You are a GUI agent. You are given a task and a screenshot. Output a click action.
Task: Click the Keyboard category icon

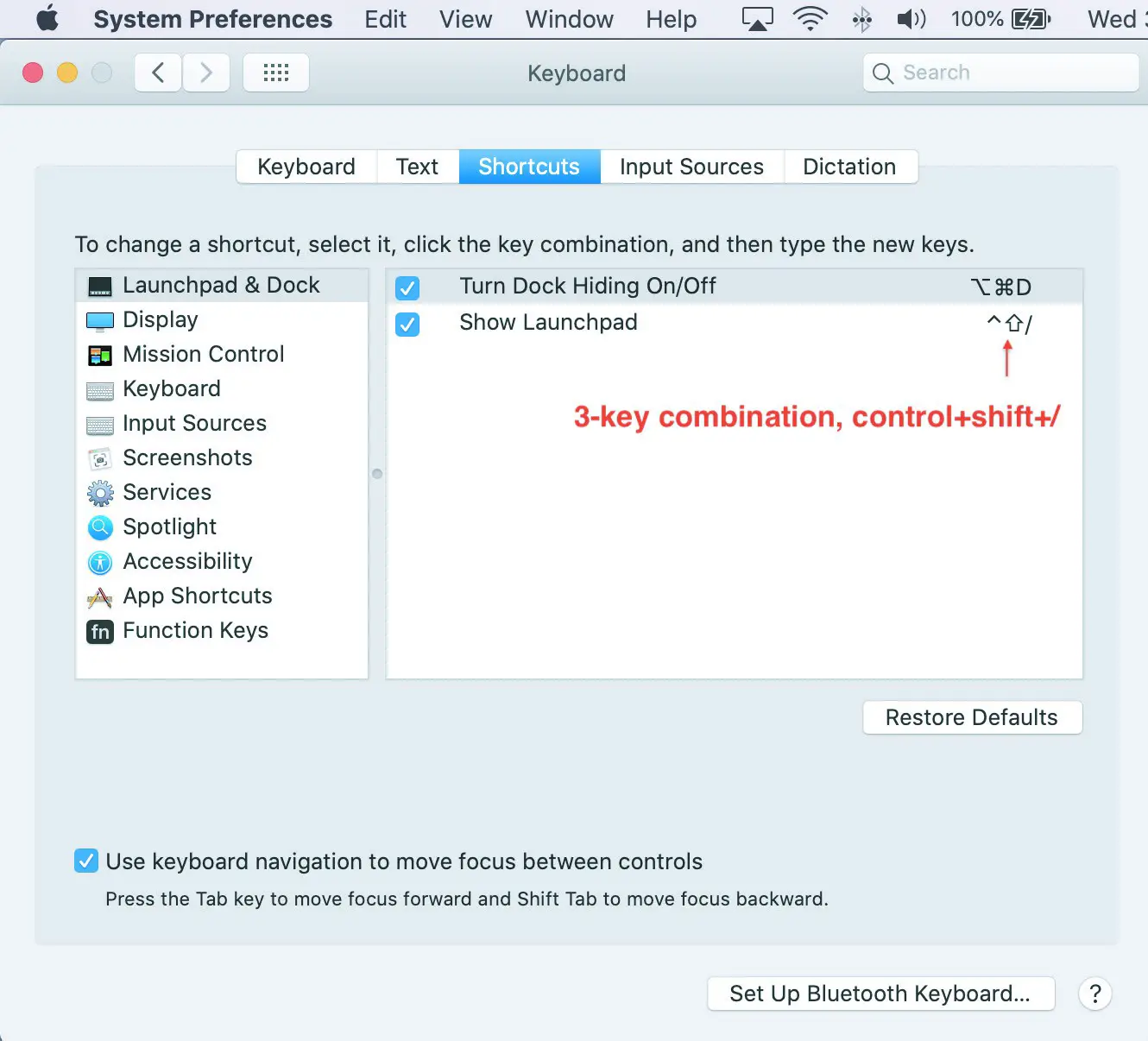(x=100, y=390)
